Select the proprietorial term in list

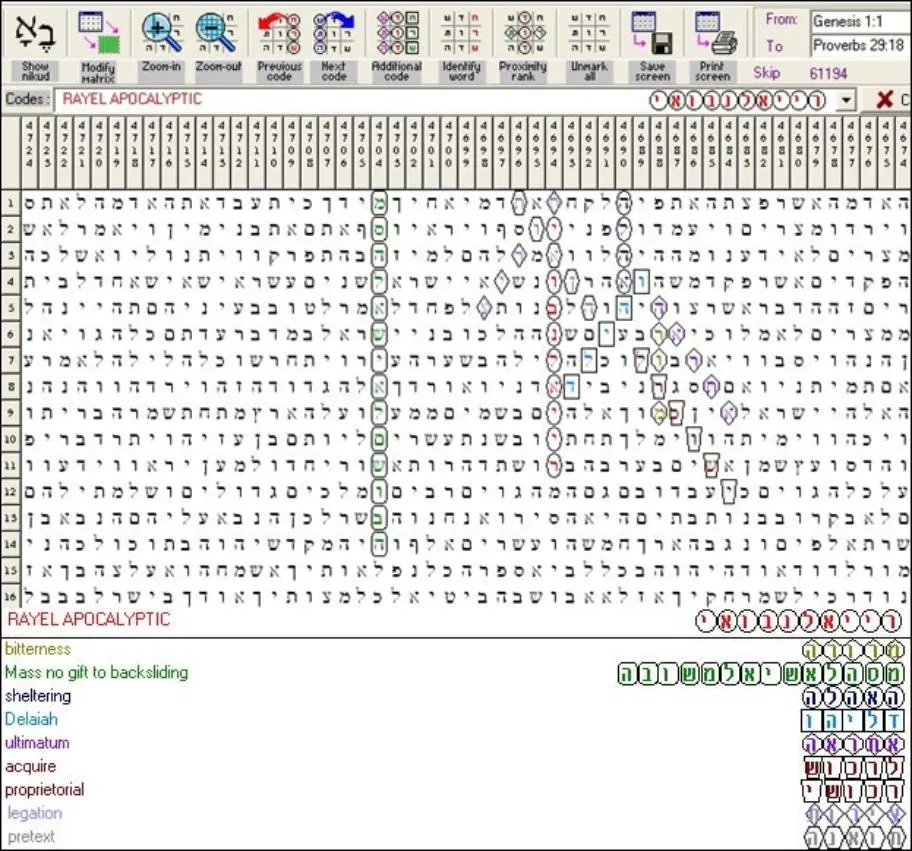tap(45, 790)
